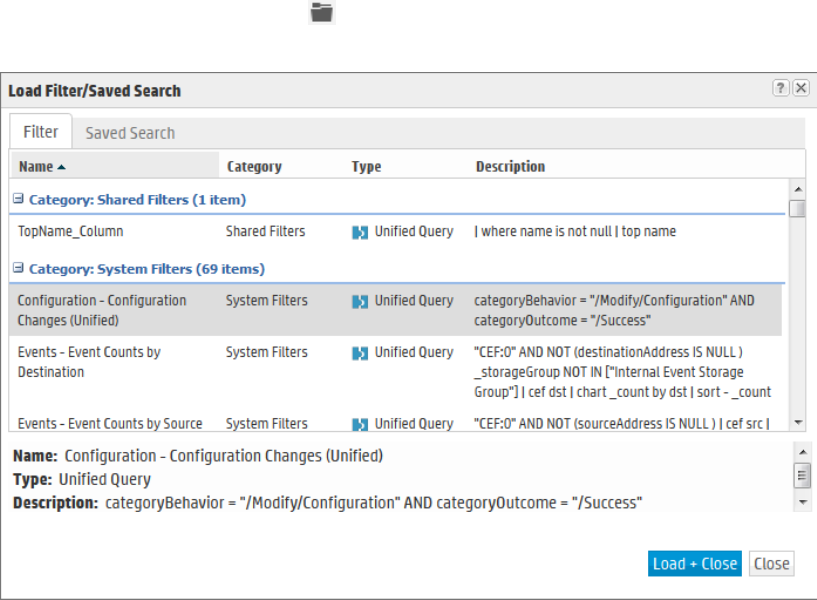Click the Description column header
Screen dimensions: 817x600
point(510,167)
